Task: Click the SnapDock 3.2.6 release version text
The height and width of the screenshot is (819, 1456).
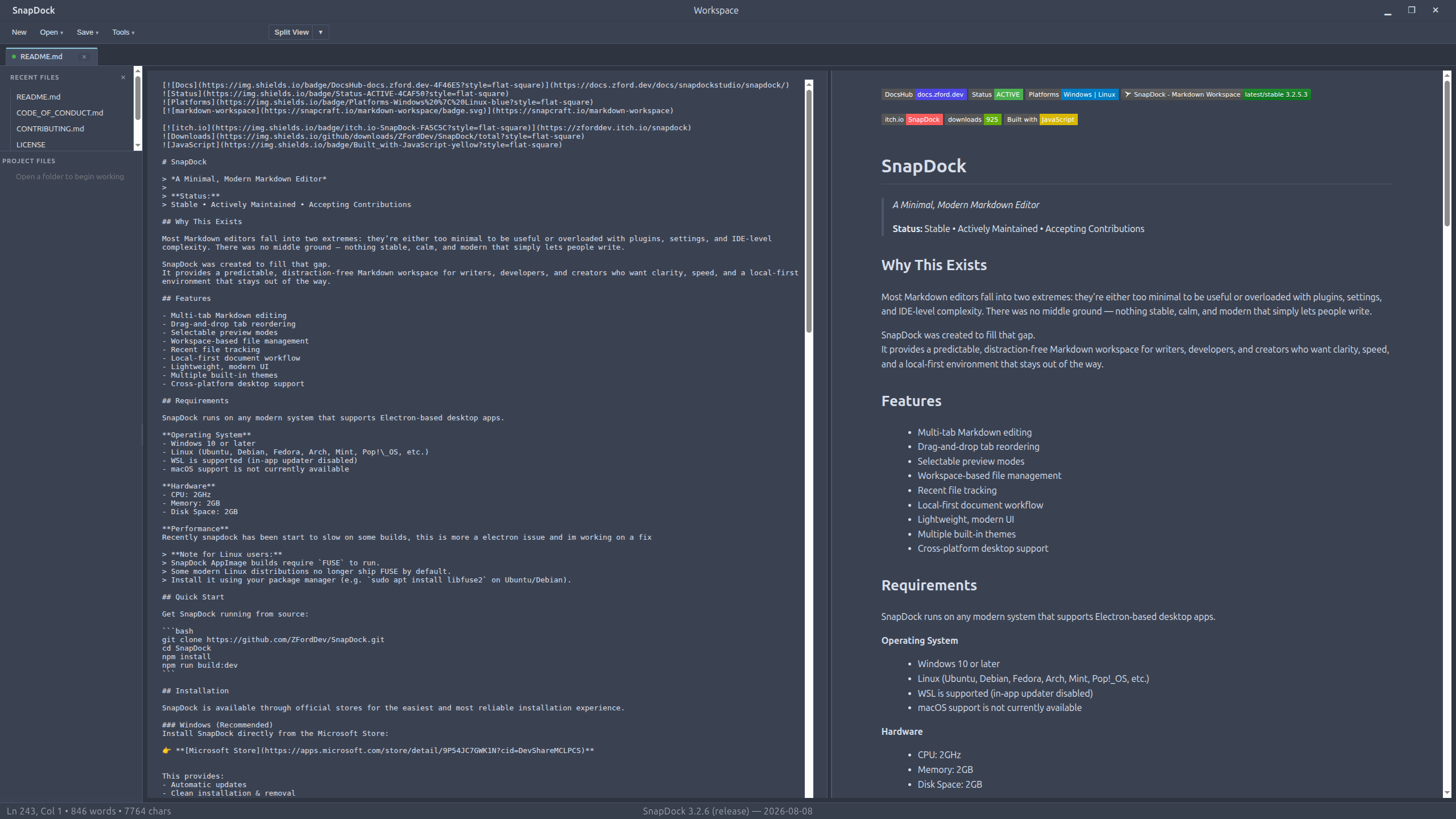Action: point(727,811)
